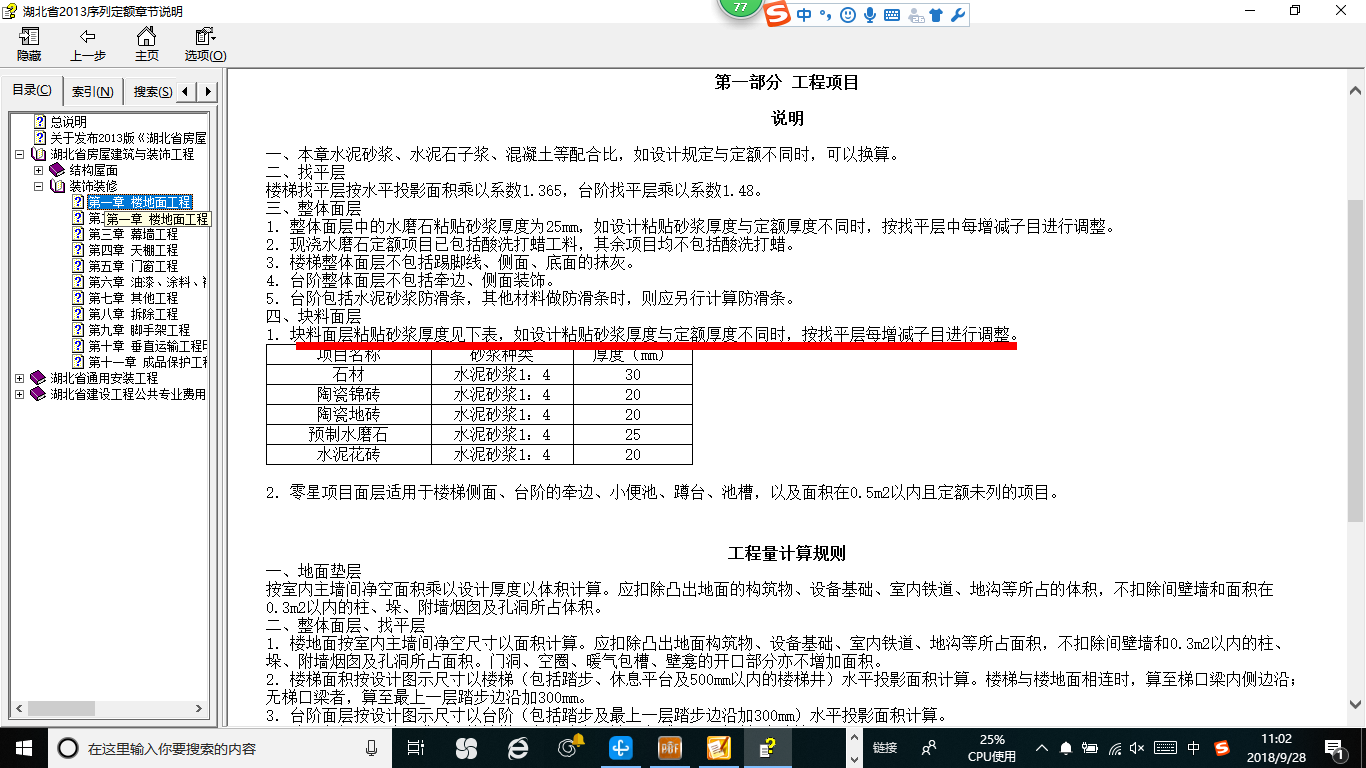Viewport: 1366px width, 768px height.
Task: Open the 选项(O) options menu
Action: tap(205, 44)
